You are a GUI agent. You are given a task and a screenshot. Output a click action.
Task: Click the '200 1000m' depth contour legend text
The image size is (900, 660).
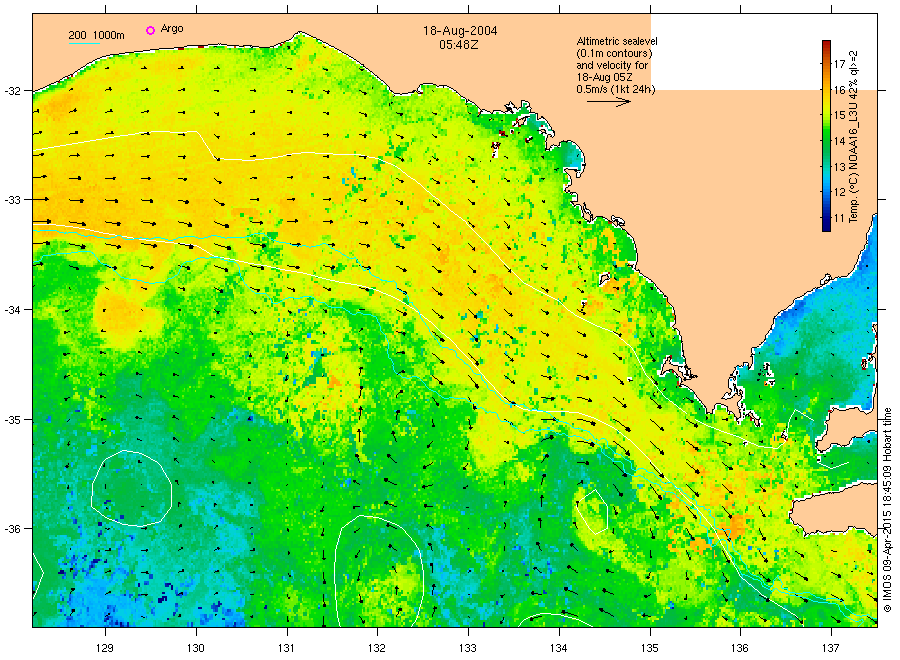point(96,35)
